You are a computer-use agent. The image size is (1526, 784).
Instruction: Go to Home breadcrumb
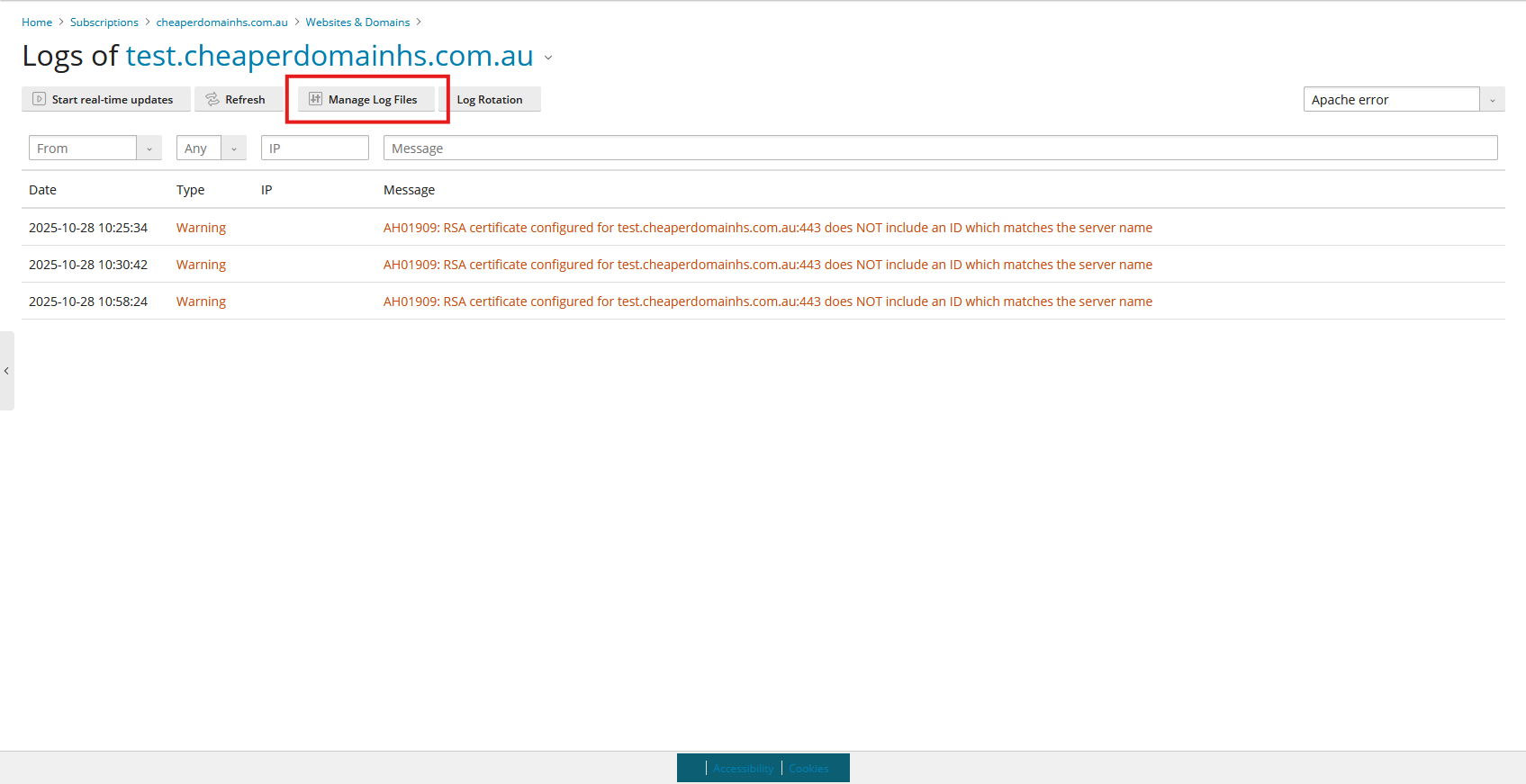(x=37, y=23)
